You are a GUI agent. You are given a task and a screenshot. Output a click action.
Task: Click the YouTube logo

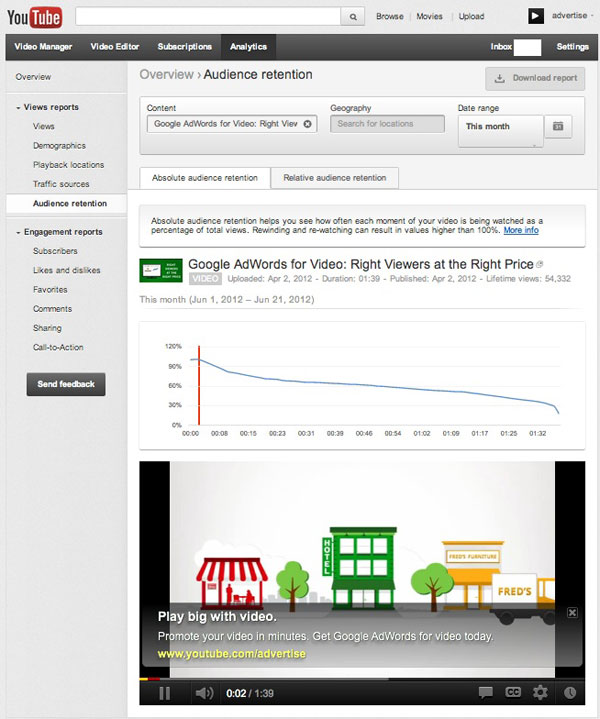(34, 16)
